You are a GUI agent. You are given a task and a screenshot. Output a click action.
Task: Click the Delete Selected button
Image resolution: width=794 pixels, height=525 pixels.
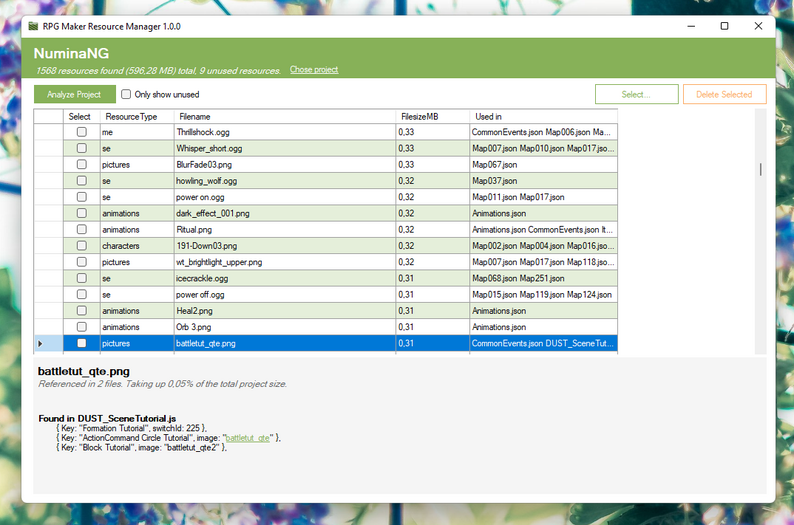coord(724,94)
